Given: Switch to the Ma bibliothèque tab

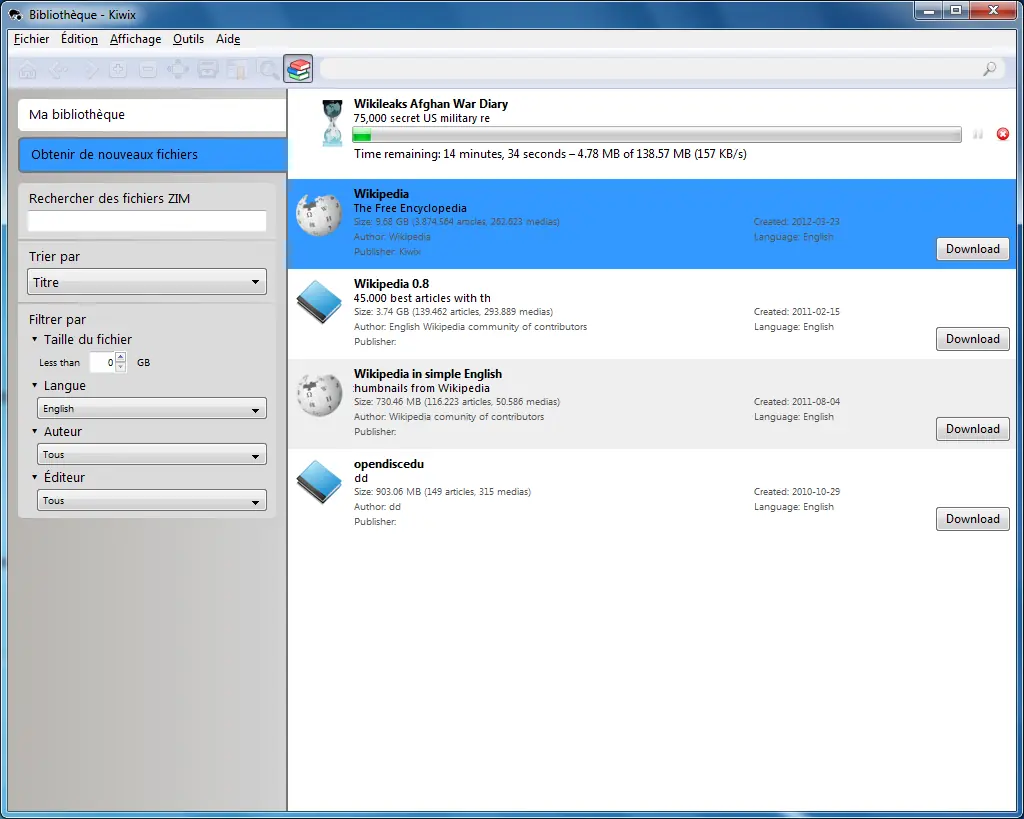Looking at the screenshot, I should (x=152, y=115).
